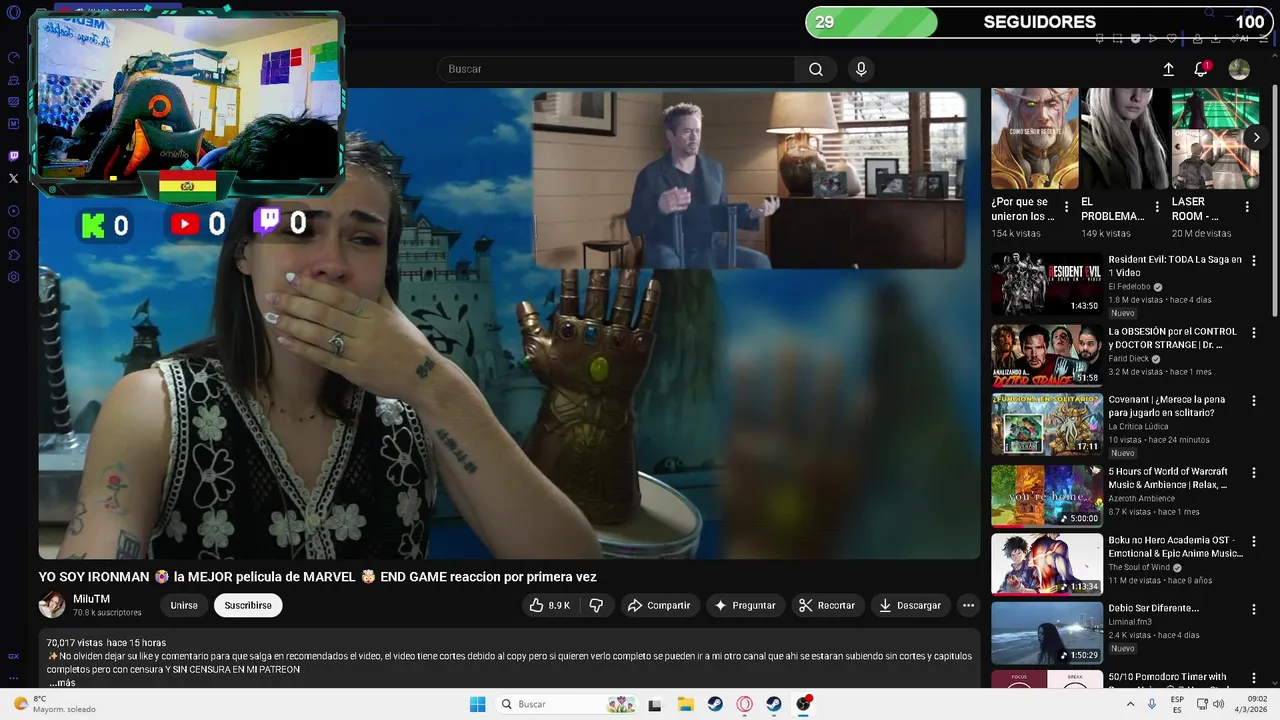The height and width of the screenshot is (720, 1280).
Task: Click the Recortar clip button
Action: tap(828, 605)
